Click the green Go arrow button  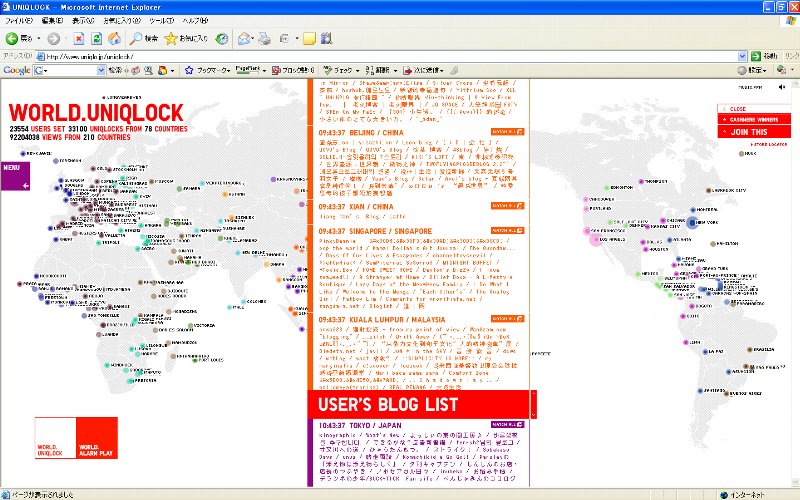tap(756, 56)
